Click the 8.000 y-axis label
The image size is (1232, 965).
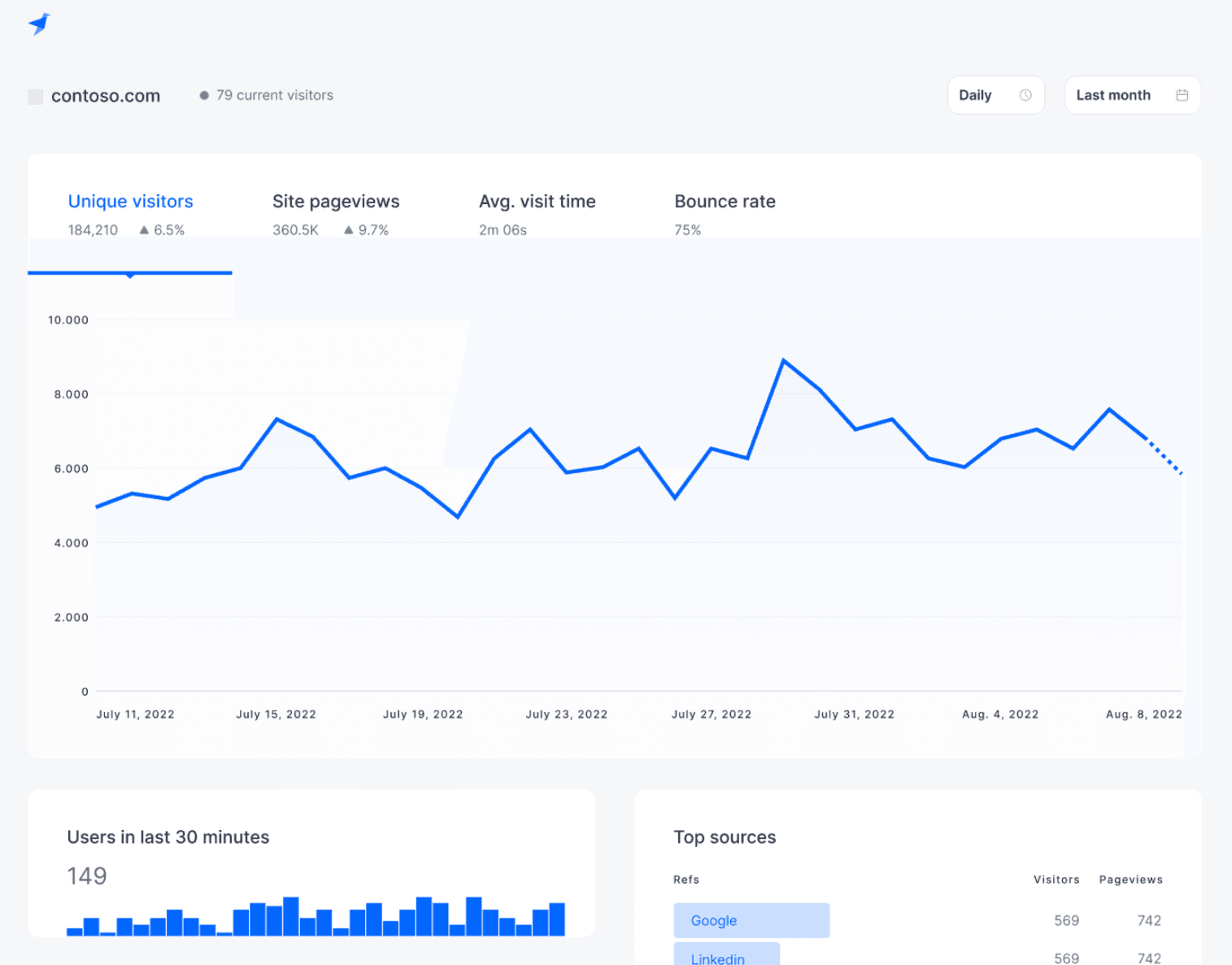pos(72,394)
